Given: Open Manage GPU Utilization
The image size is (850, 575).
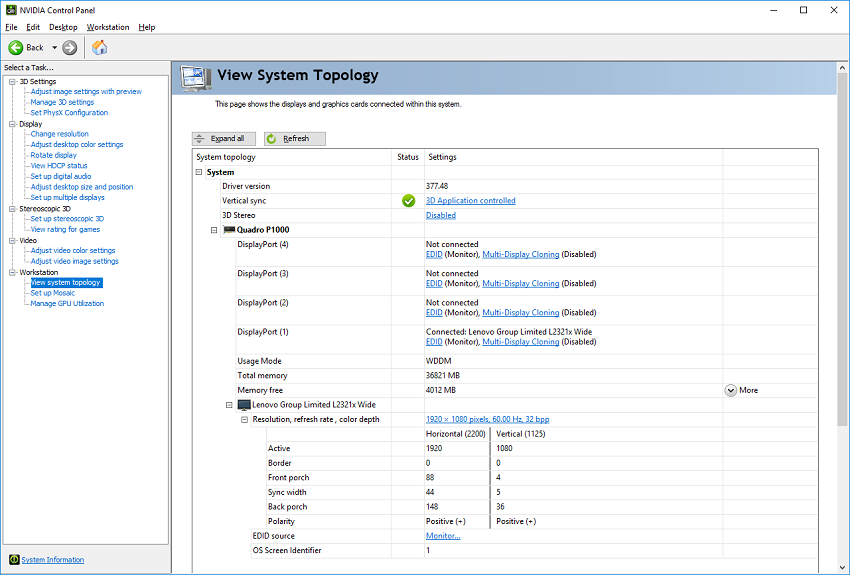Looking at the screenshot, I should click(67, 303).
